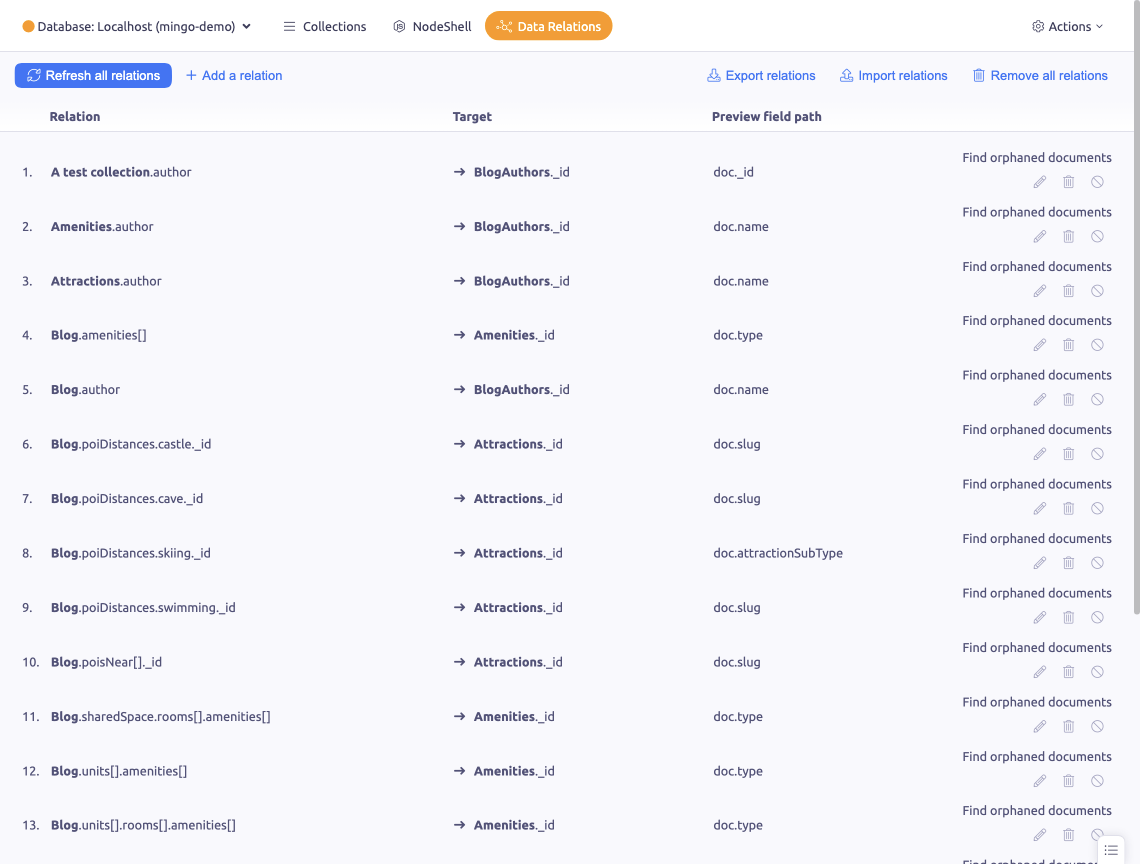Viewport: 1140px width, 864px height.
Task: Disable the Blog.units[].amenities[] relation
Action: pyautogui.click(x=1097, y=781)
